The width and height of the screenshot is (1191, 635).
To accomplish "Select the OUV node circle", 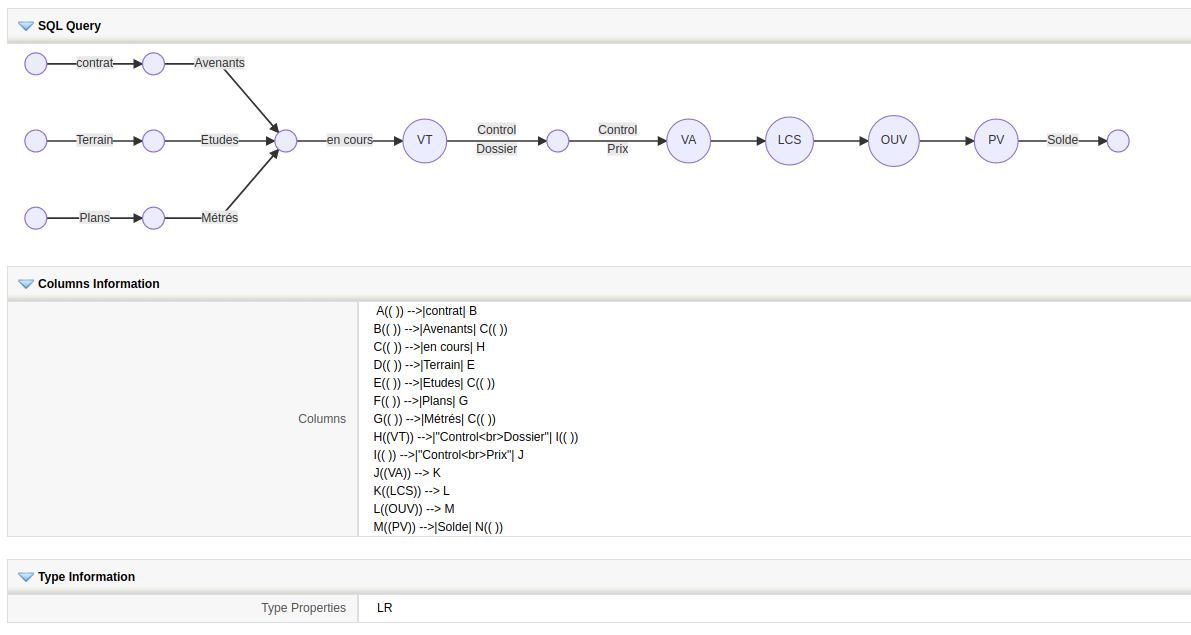I will coord(893,141).
